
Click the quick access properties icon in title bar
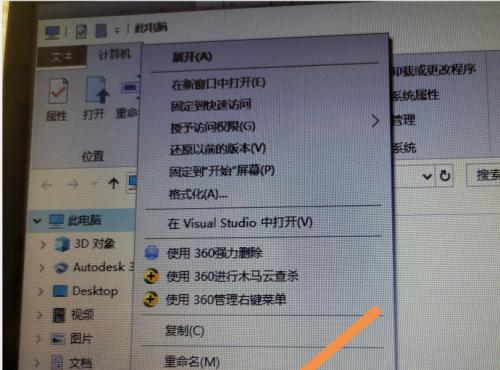click(81, 32)
